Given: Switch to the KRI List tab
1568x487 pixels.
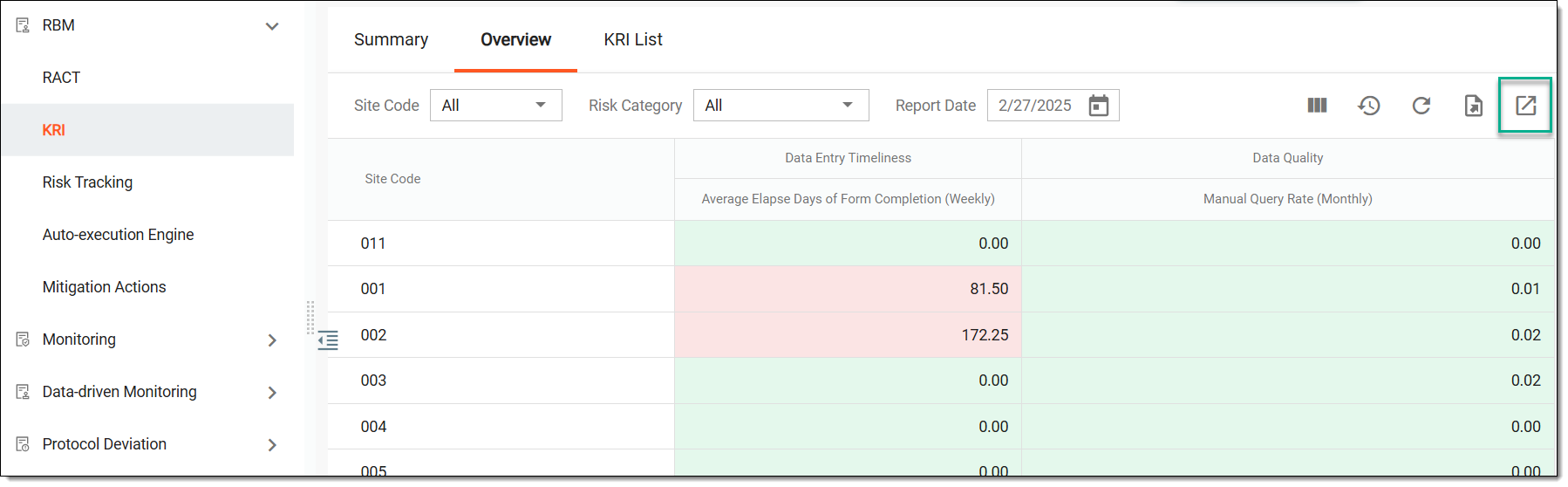Looking at the screenshot, I should [633, 39].
